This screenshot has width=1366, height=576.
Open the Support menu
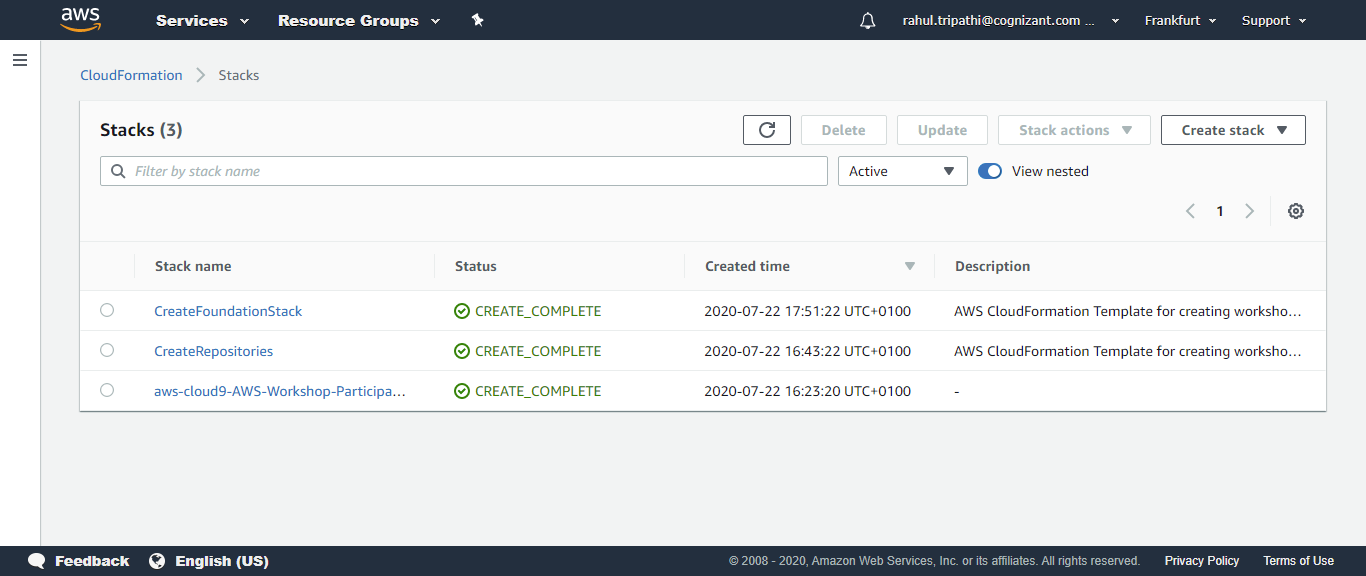tap(1274, 20)
